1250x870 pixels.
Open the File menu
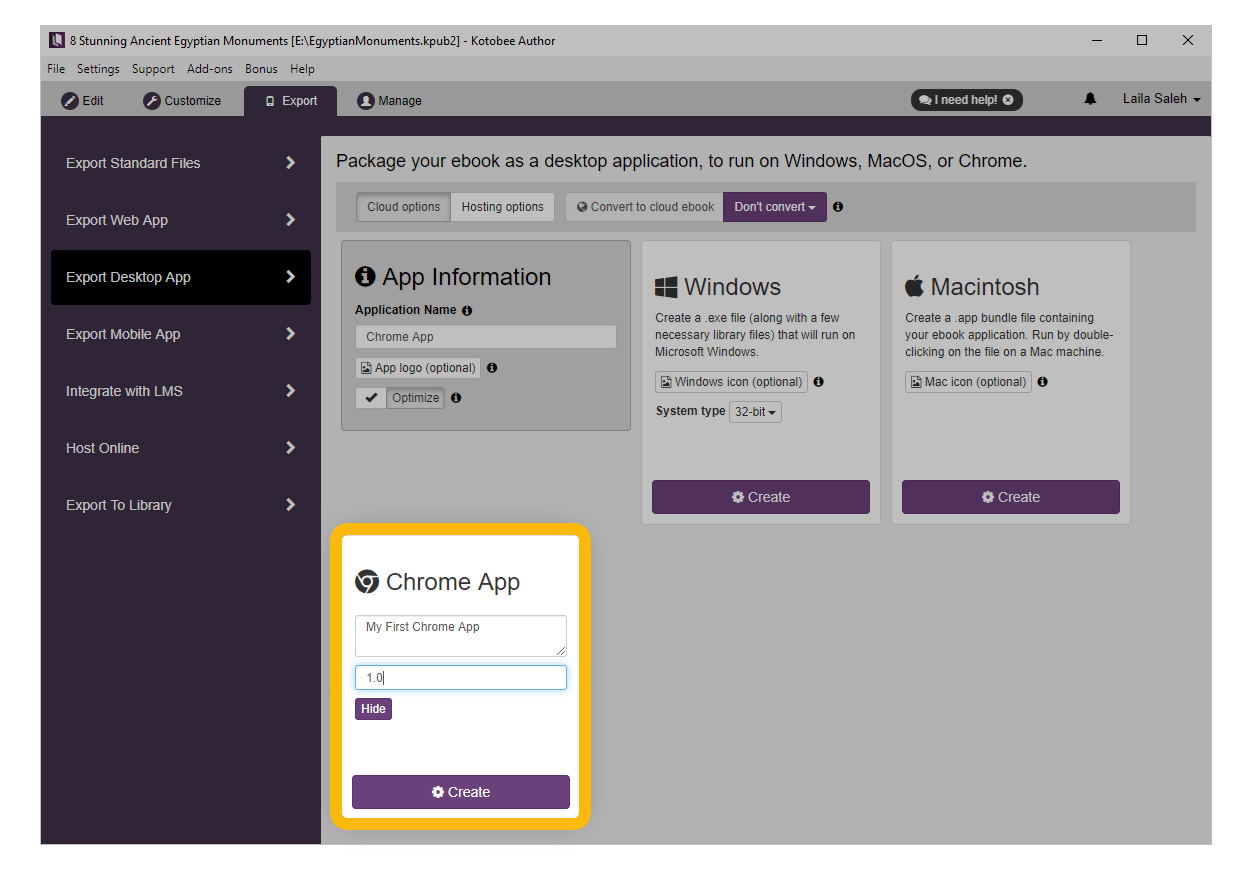56,69
